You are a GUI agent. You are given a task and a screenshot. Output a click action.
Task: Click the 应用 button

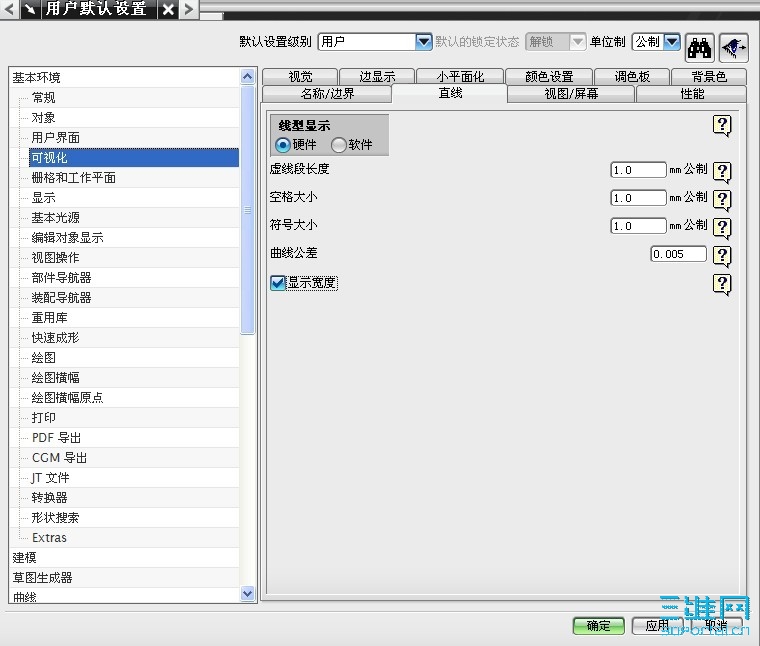(658, 626)
